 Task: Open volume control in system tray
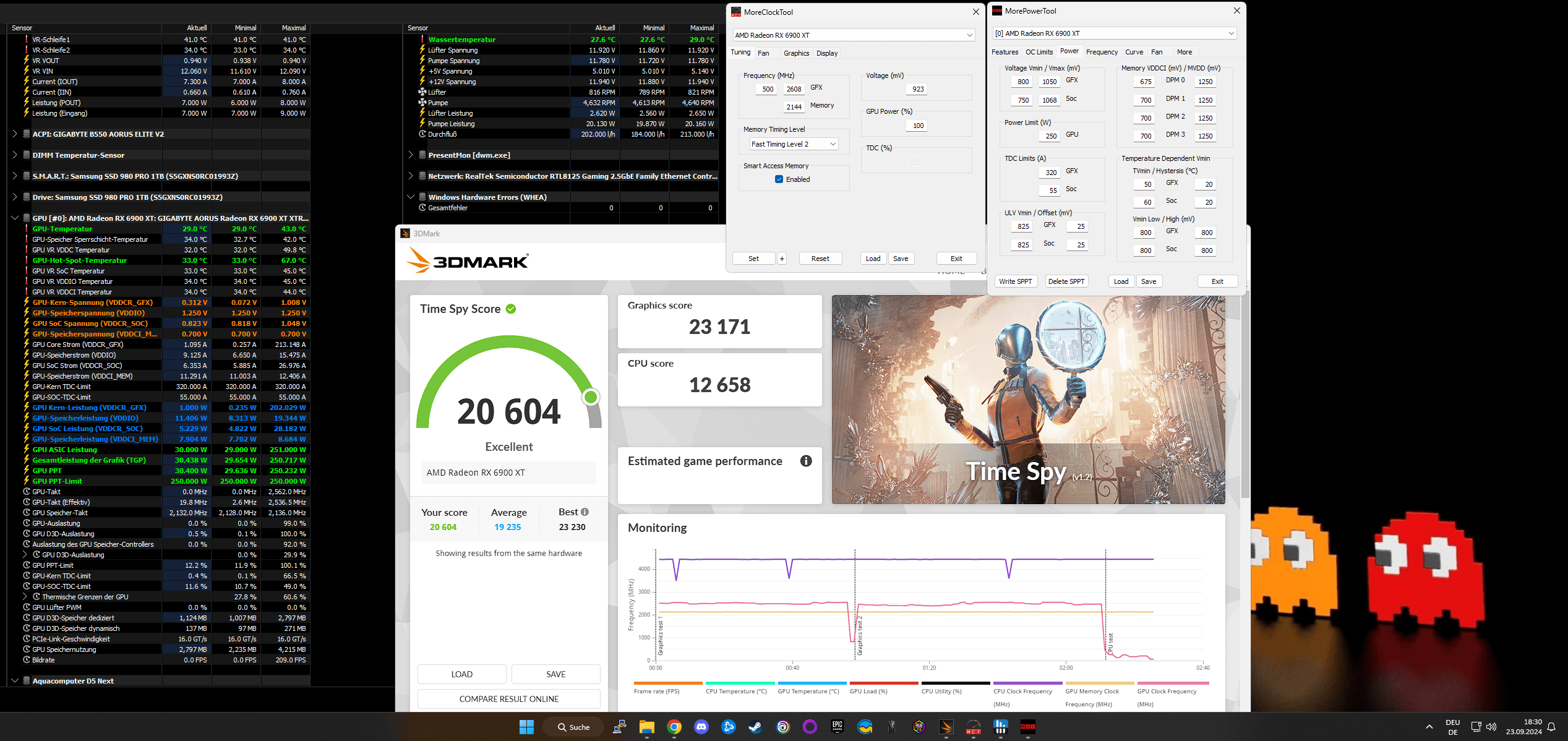click(1491, 727)
